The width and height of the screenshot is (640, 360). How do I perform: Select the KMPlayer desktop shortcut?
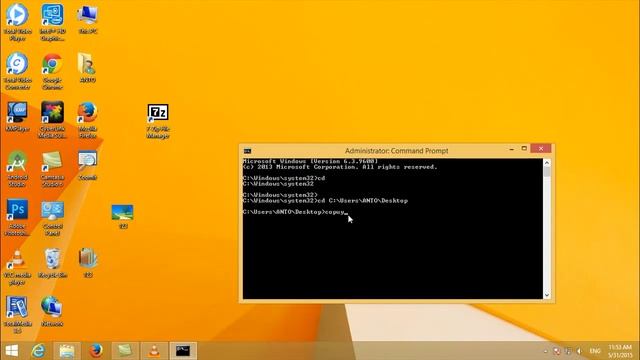(18, 117)
